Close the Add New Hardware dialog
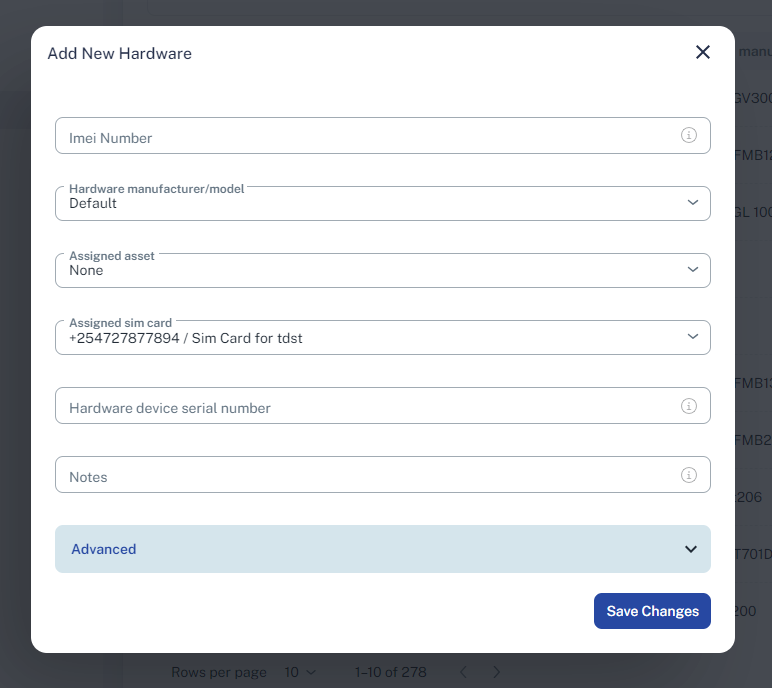Image resolution: width=772 pixels, height=688 pixels. tap(703, 52)
